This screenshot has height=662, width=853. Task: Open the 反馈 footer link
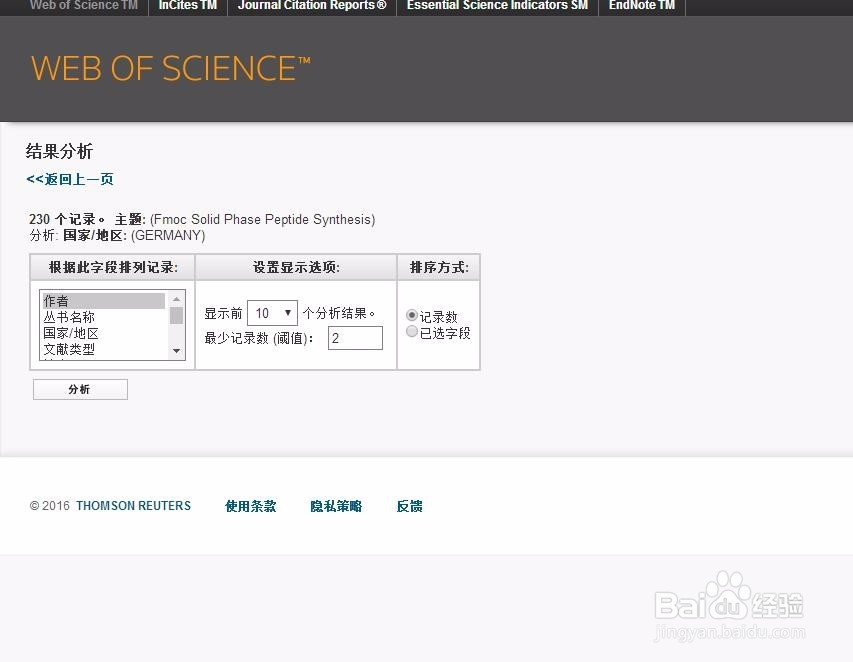409,506
